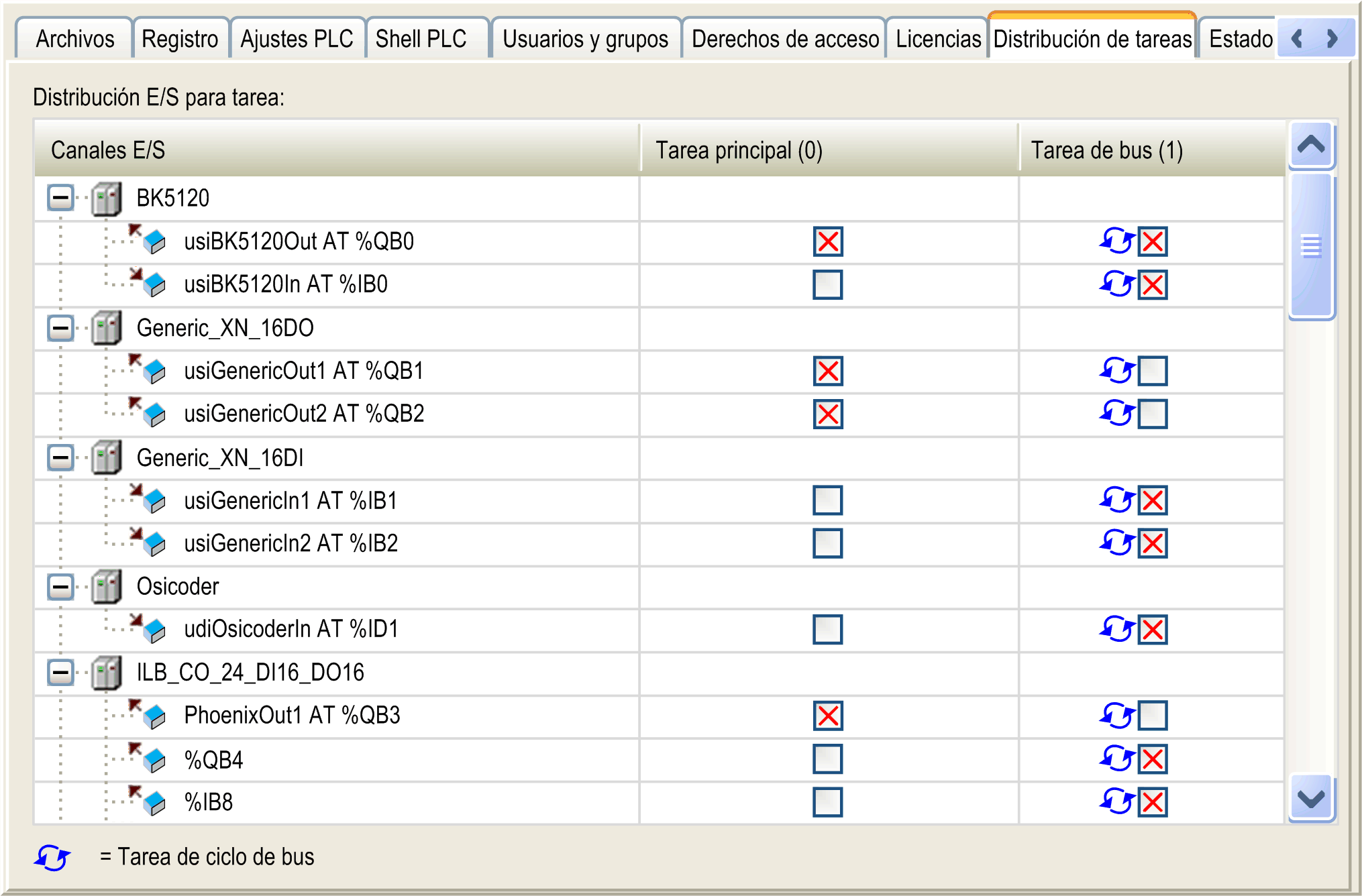Click the scroll down arrow button
Screen dimensions: 1362x896
[x=1310, y=798]
